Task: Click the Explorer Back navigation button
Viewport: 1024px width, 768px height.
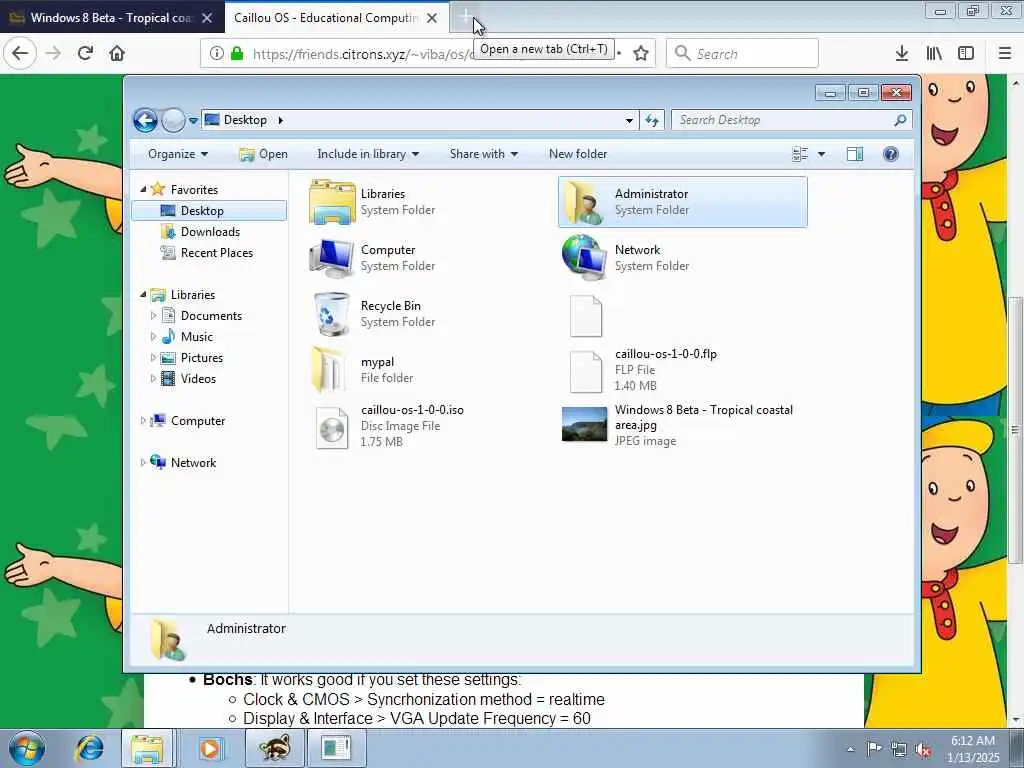Action: (x=145, y=120)
